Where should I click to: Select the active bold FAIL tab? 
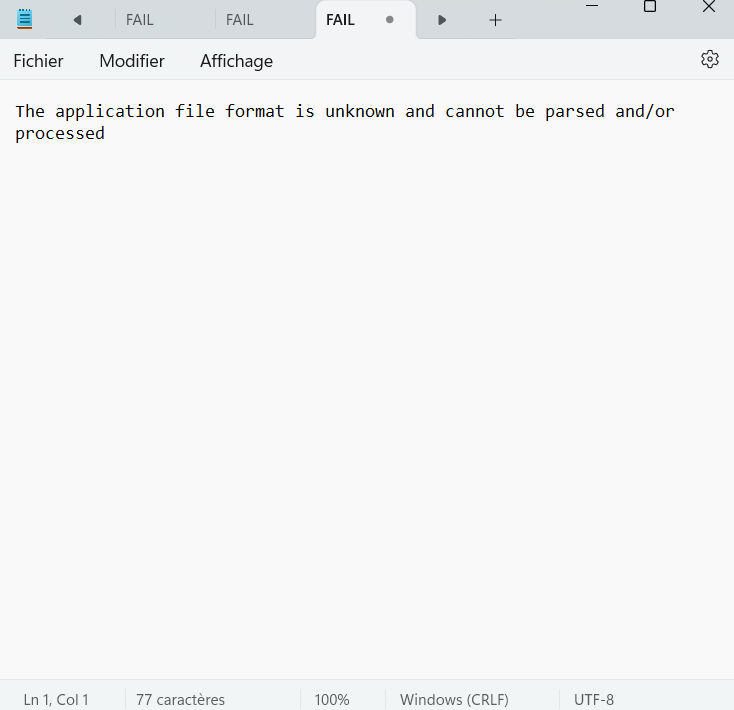tap(341, 20)
